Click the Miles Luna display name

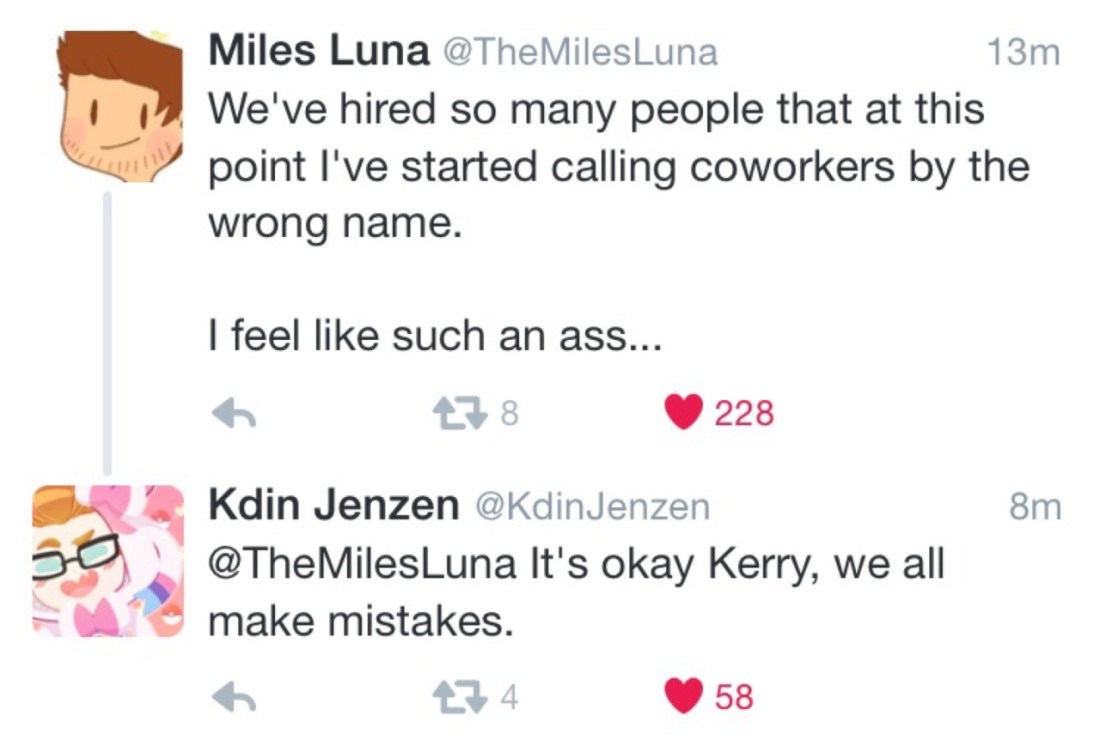(x=318, y=52)
